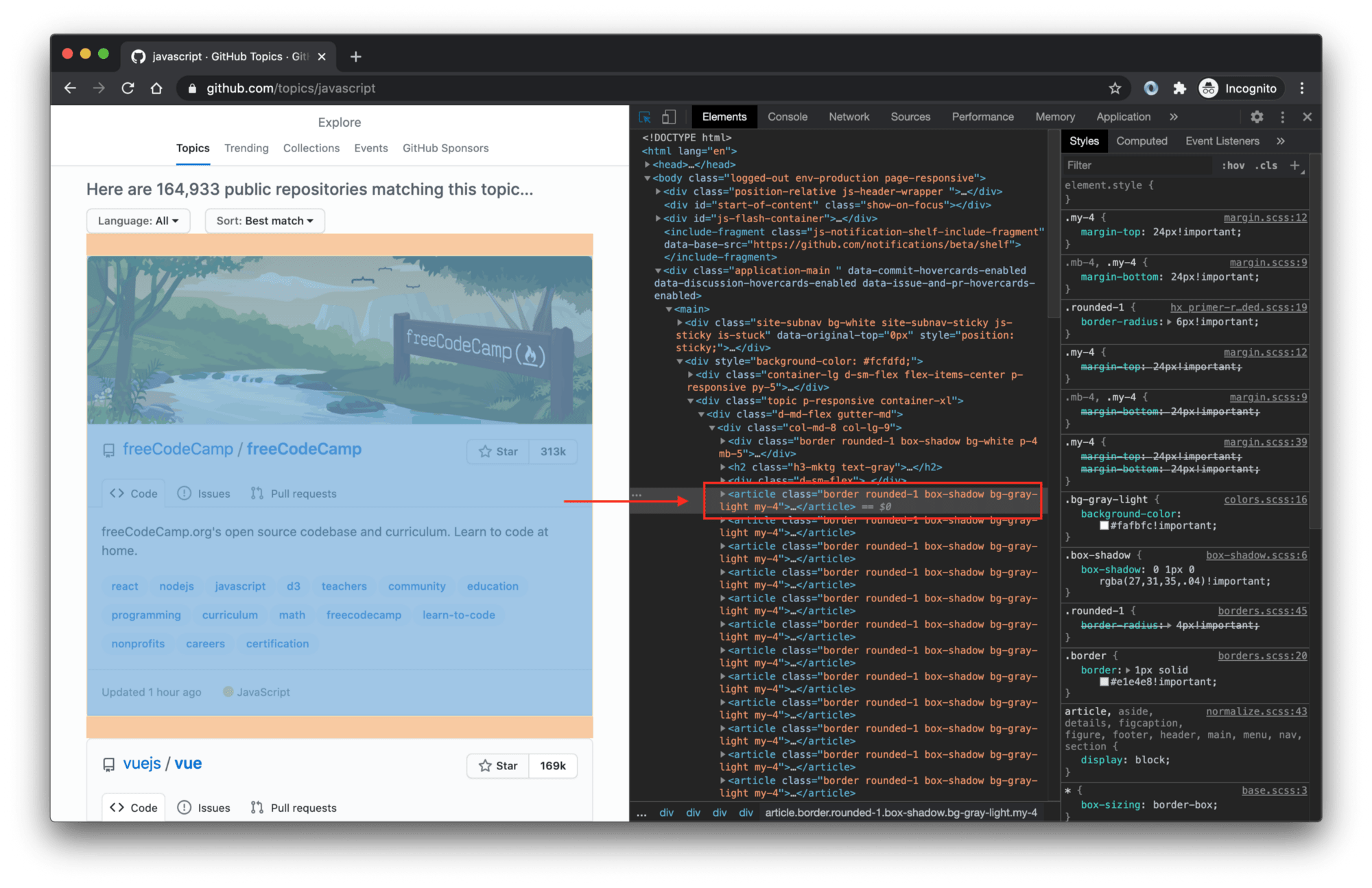Open the Language: All dropdown
Screen dimensions: 1372x888
pos(137,221)
